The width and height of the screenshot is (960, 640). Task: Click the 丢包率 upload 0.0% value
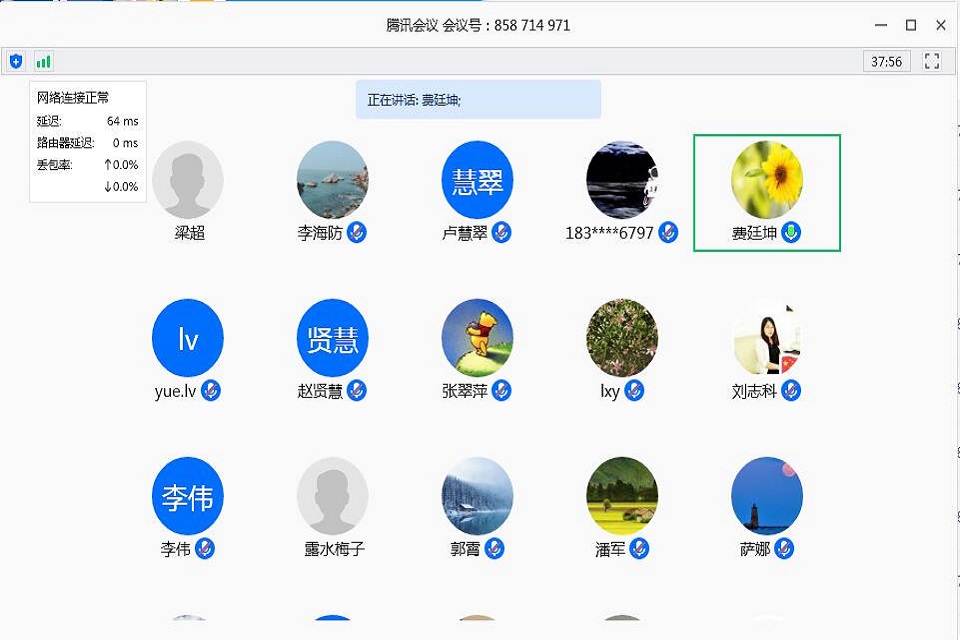tap(121, 165)
